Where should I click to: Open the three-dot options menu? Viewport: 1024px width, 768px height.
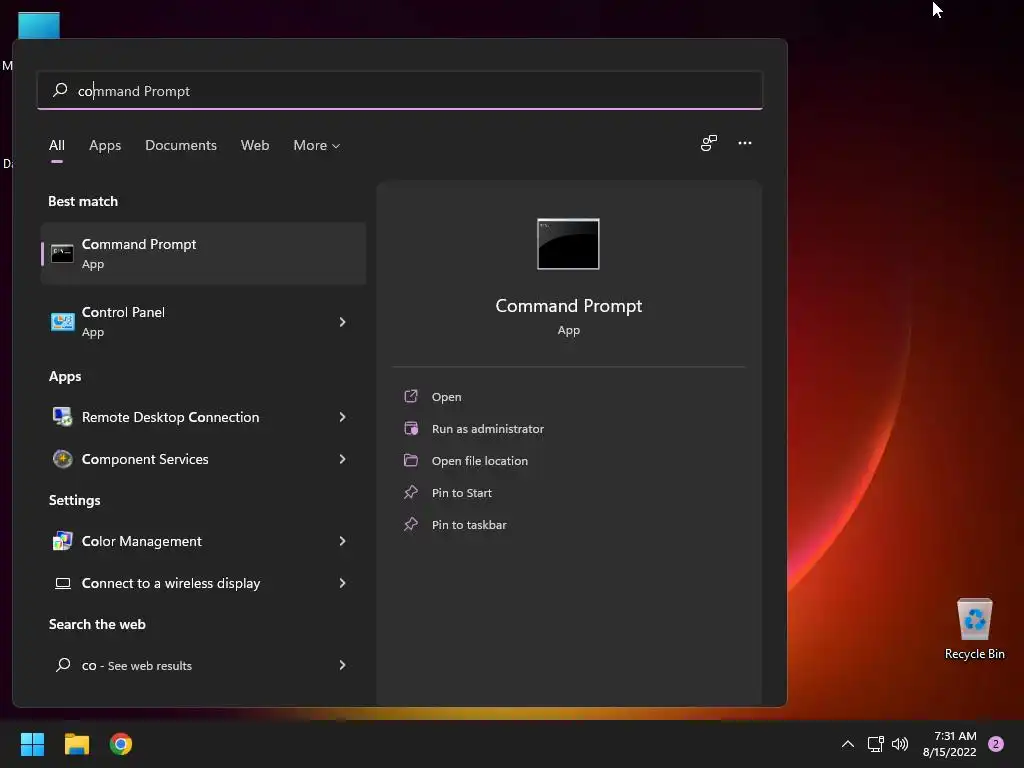pyautogui.click(x=744, y=143)
